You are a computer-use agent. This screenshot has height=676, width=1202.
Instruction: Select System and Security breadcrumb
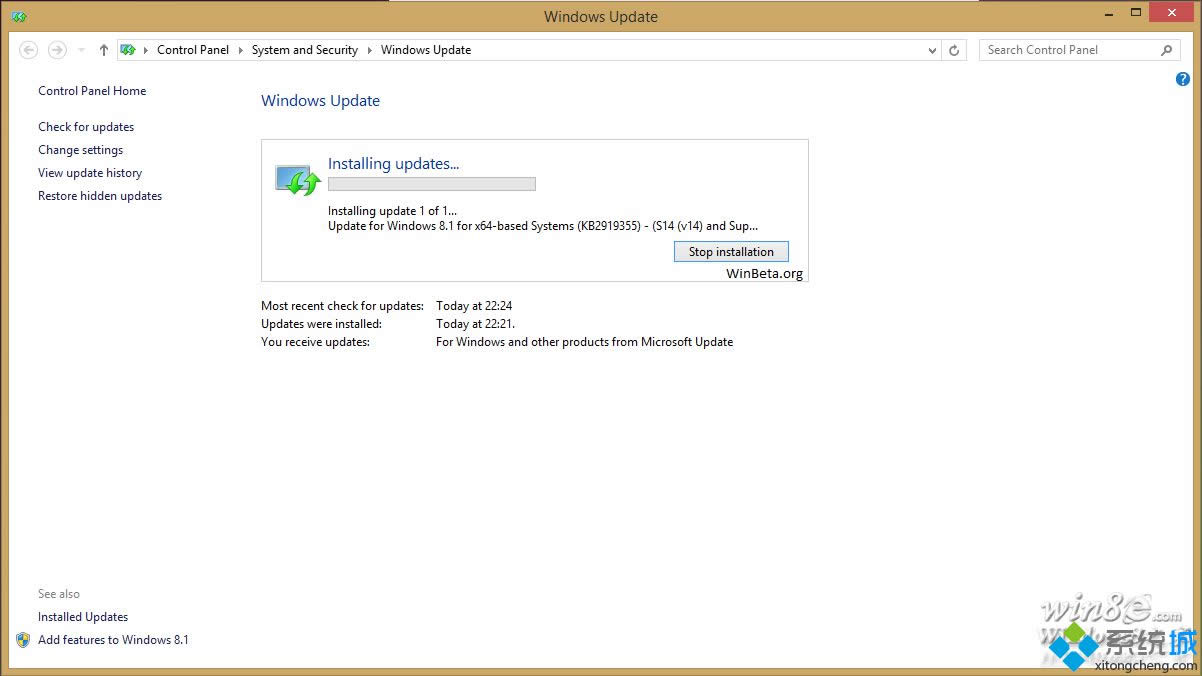[305, 50]
